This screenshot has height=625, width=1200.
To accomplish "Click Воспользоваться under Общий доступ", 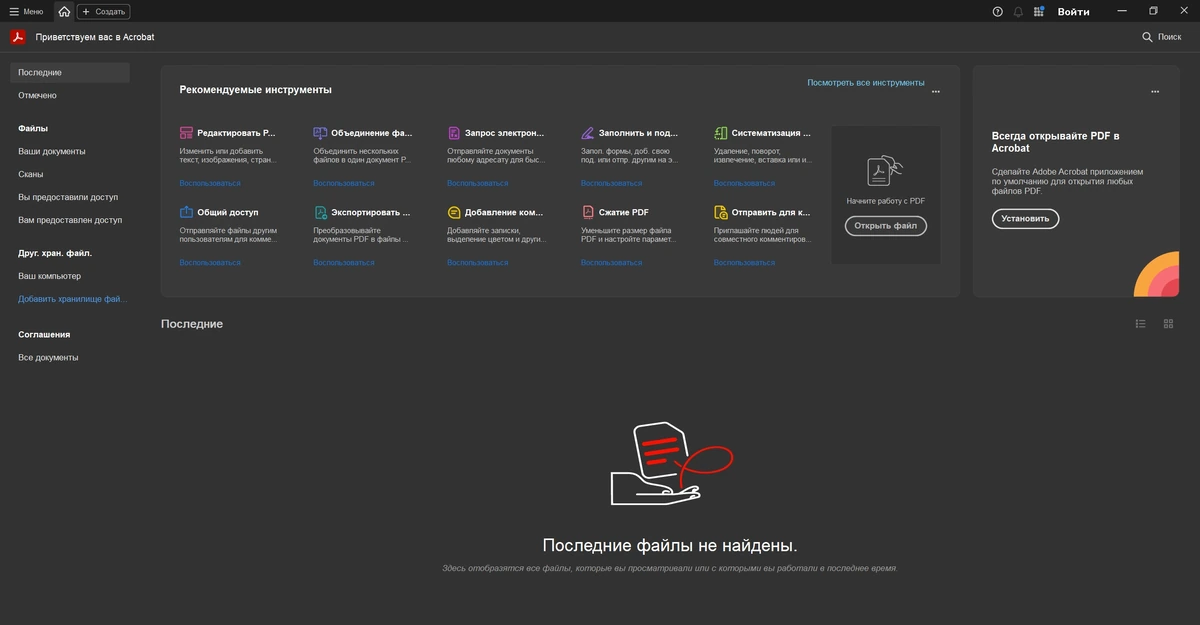I will click(x=210, y=262).
